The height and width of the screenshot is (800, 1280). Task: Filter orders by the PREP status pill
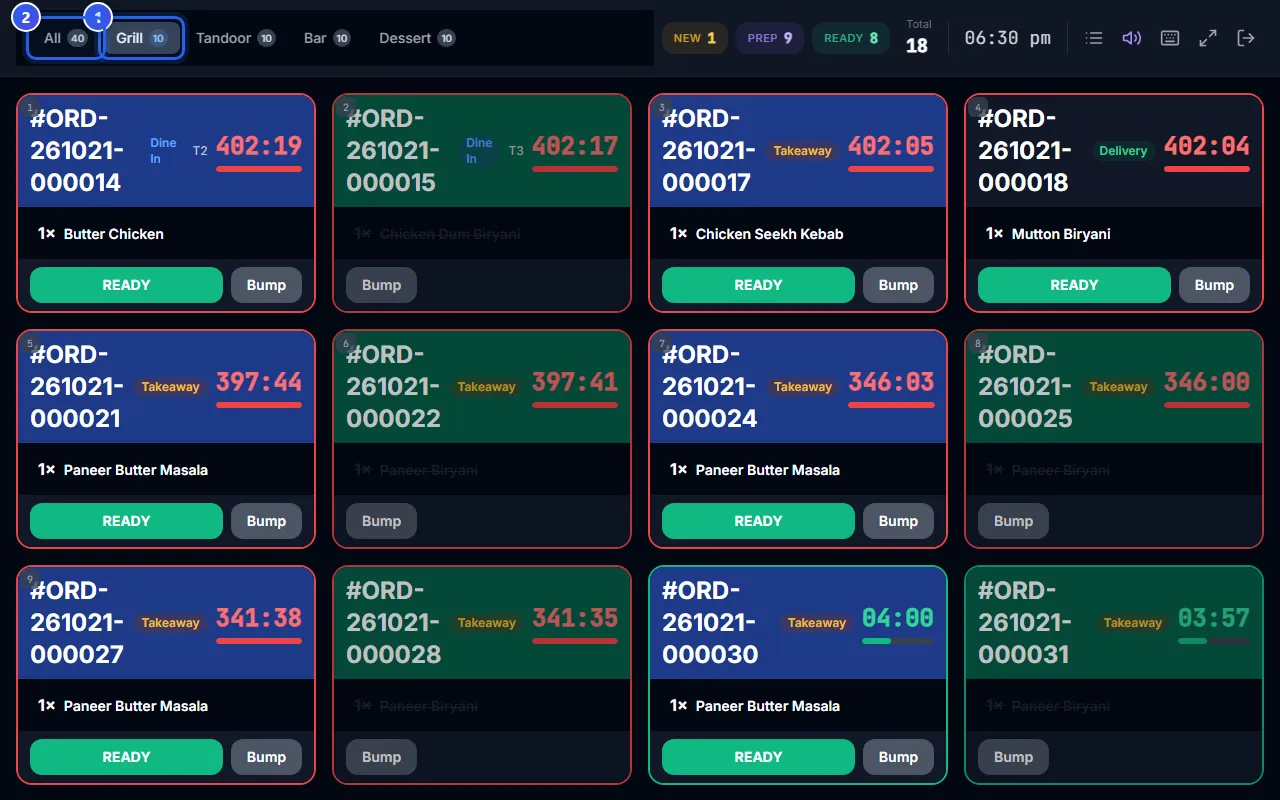[770, 38]
